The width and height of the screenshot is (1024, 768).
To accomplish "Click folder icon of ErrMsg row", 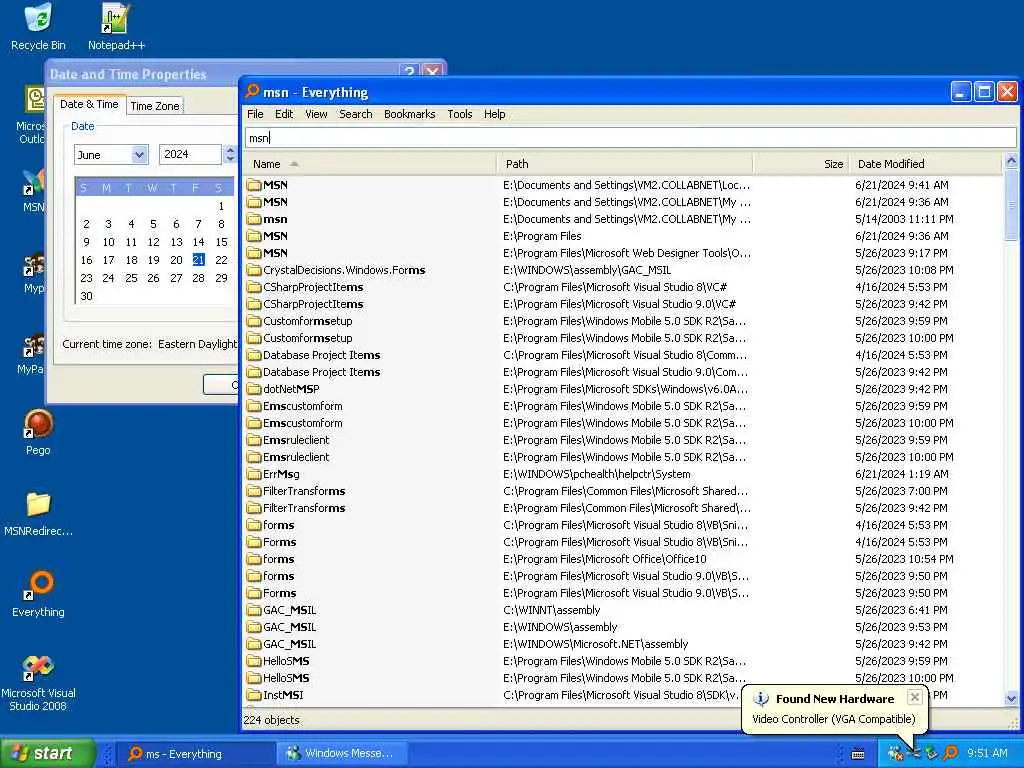I will tap(253, 473).
